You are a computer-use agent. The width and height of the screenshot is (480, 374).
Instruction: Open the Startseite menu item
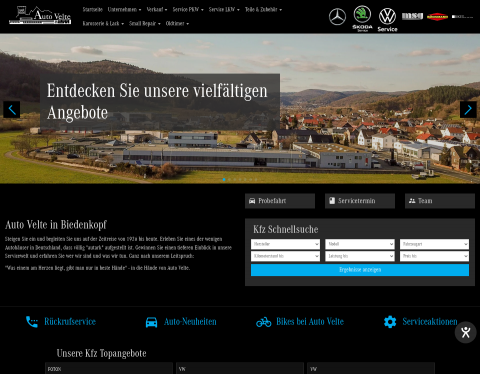click(93, 10)
